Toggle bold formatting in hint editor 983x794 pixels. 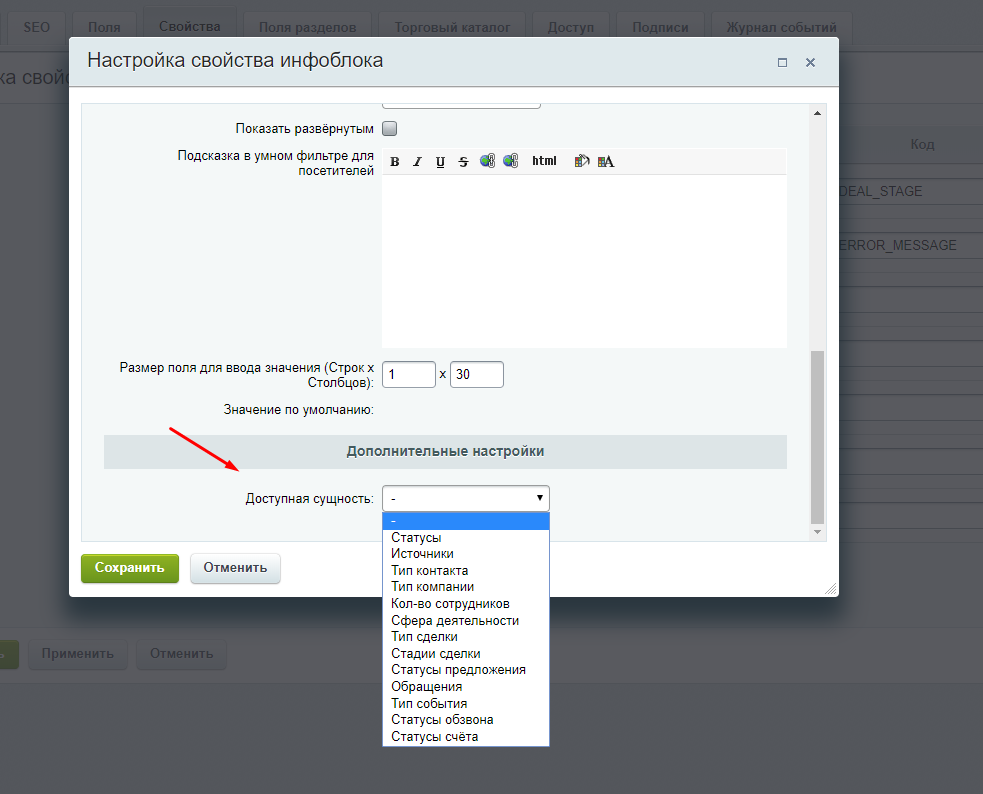pyautogui.click(x=394, y=162)
